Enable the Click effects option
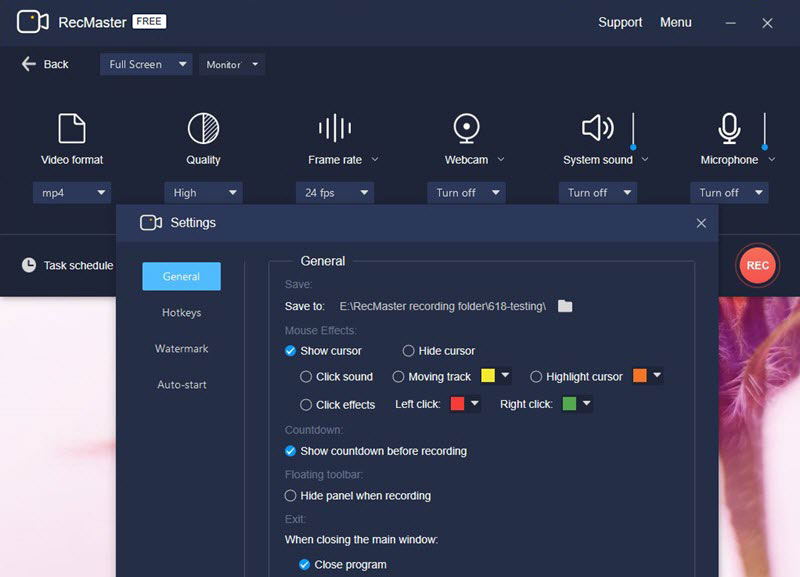The height and width of the screenshot is (577, 800). (306, 405)
